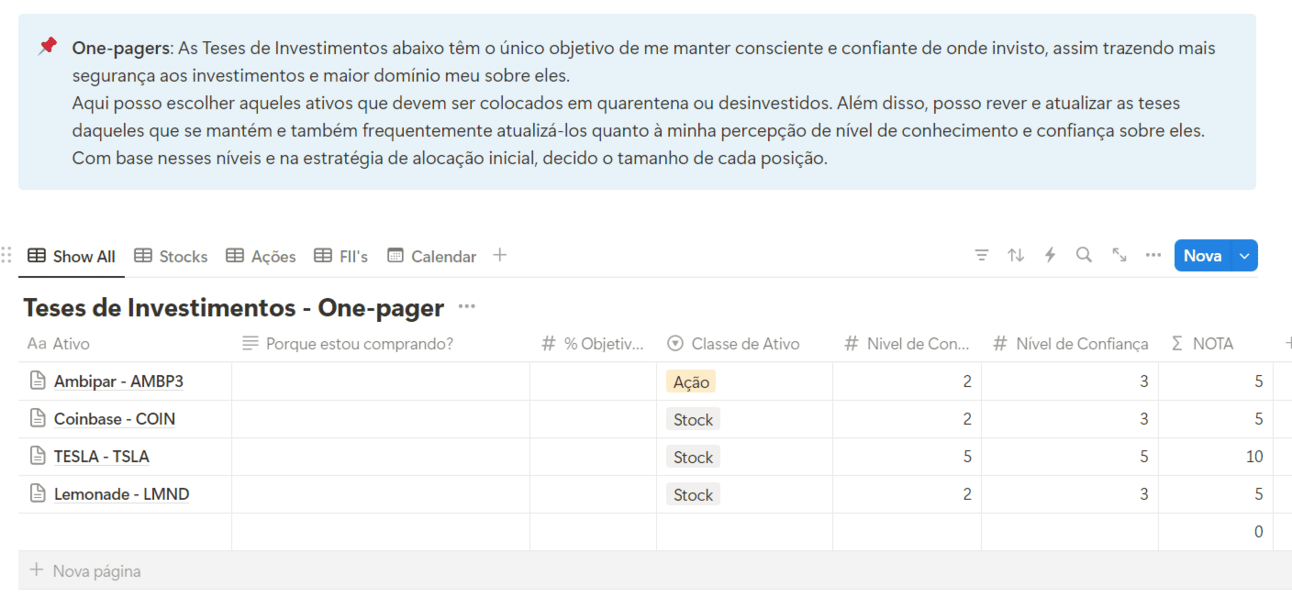Click the Stock tag in TESLA row
This screenshot has width=1292, height=597.
[x=693, y=457]
